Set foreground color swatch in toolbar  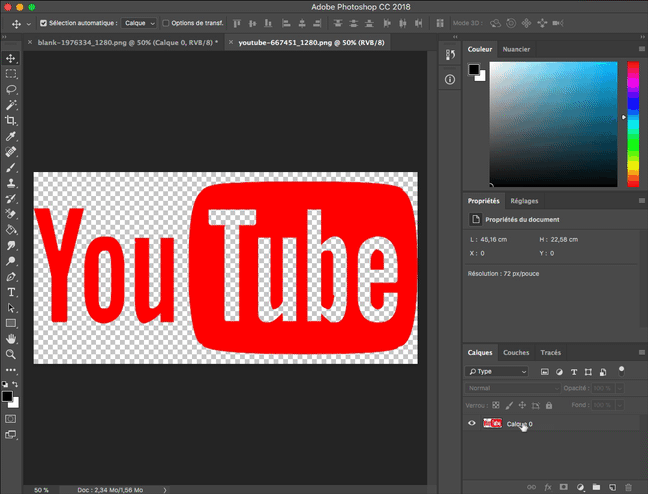pos(7,396)
